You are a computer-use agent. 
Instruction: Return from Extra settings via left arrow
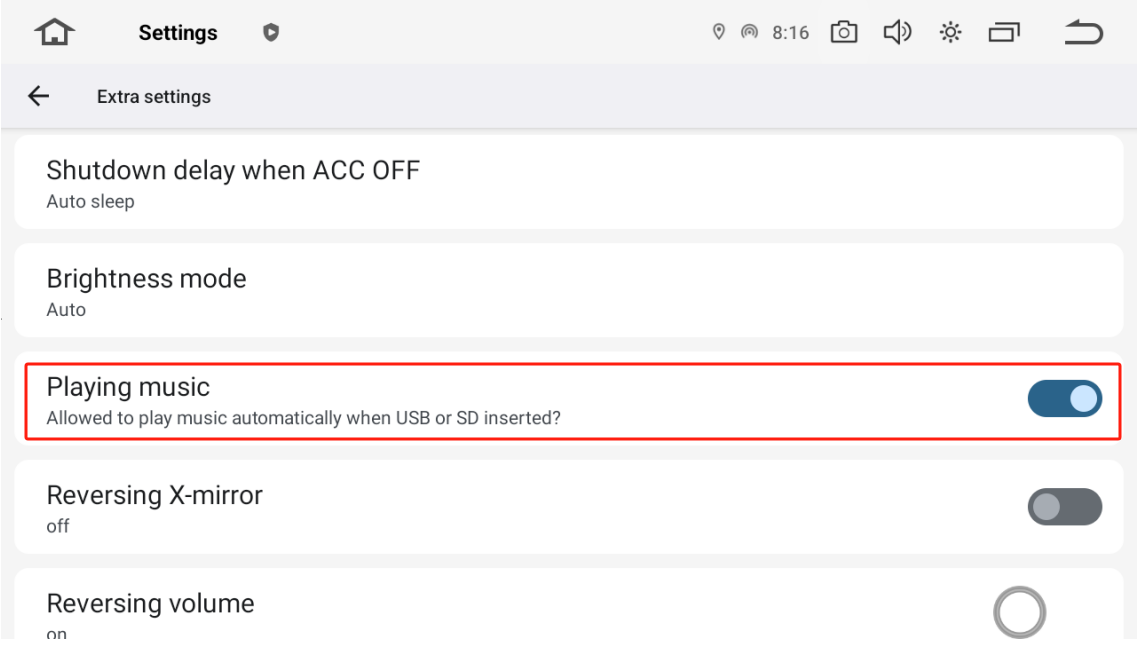point(38,96)
